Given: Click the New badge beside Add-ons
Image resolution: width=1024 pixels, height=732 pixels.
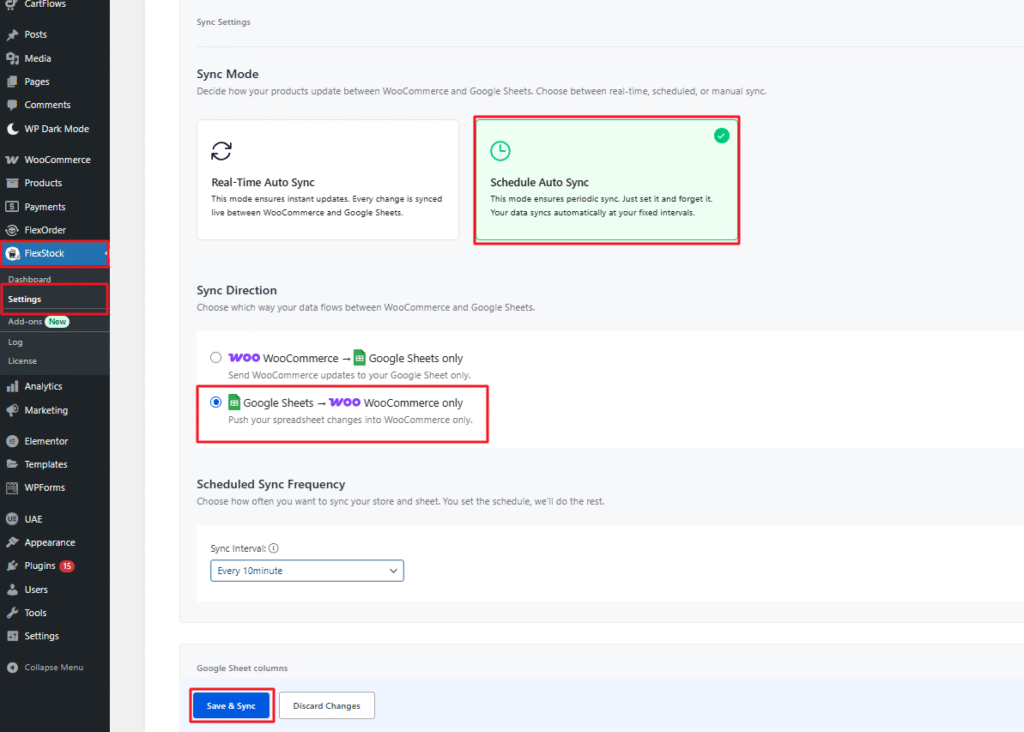Looking at the screenshot, I should pos(57,322).
